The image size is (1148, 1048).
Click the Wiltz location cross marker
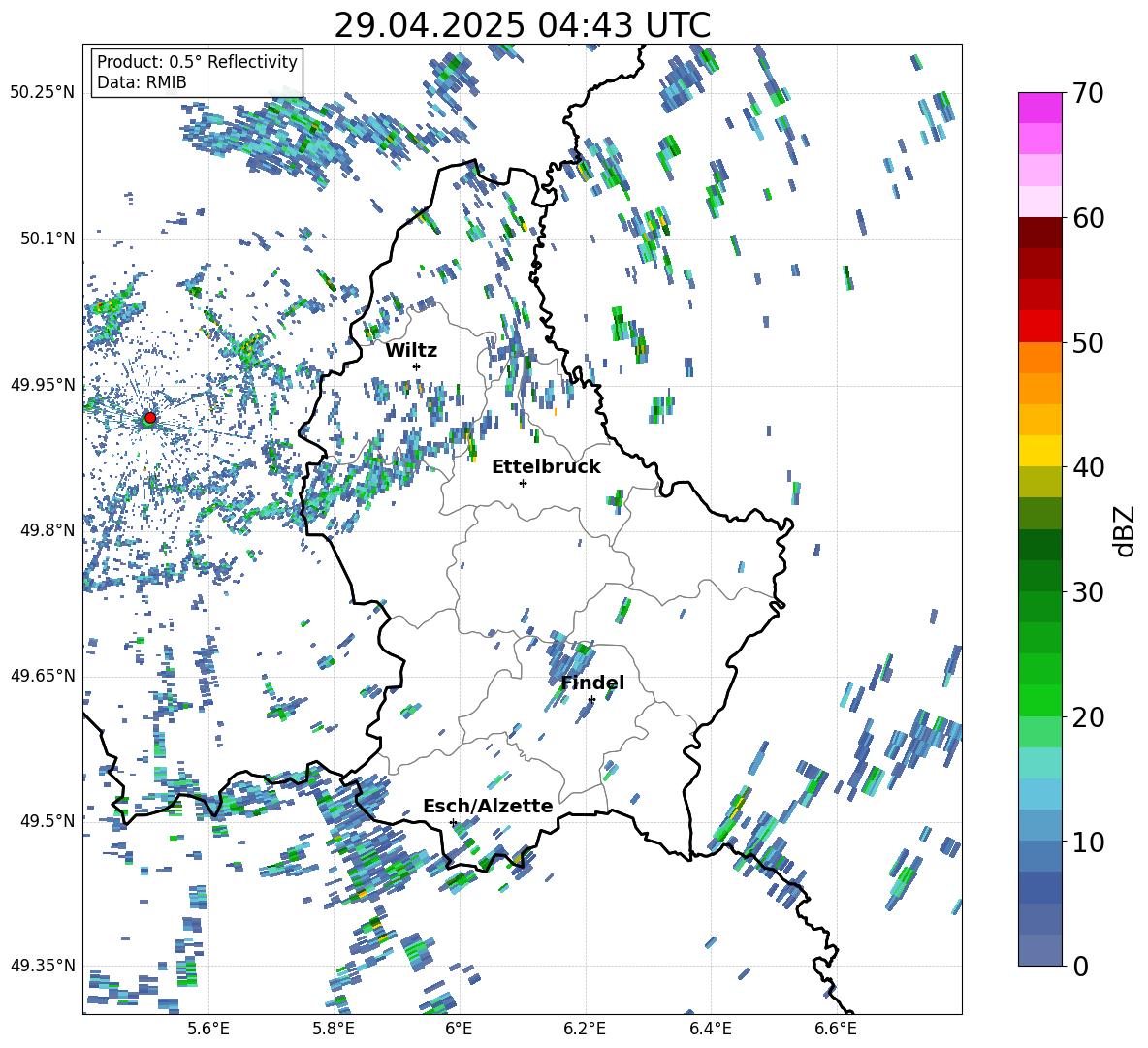[x=417, y=366]
